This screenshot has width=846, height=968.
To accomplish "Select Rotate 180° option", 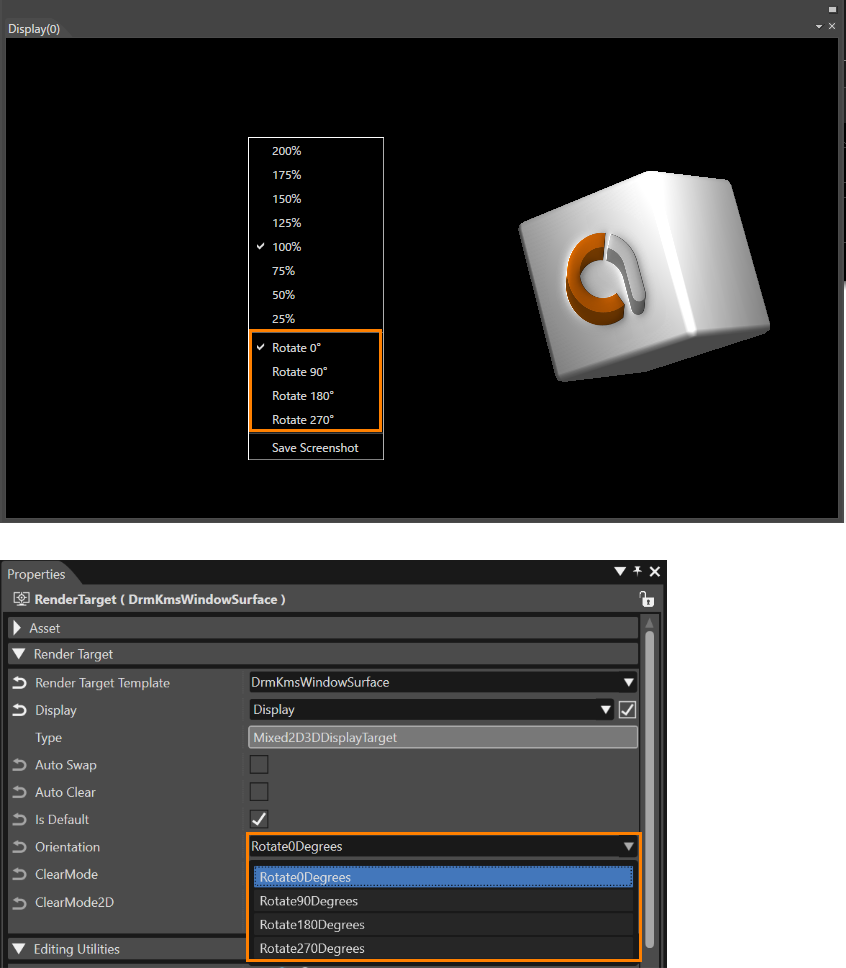I will (316, 396).
